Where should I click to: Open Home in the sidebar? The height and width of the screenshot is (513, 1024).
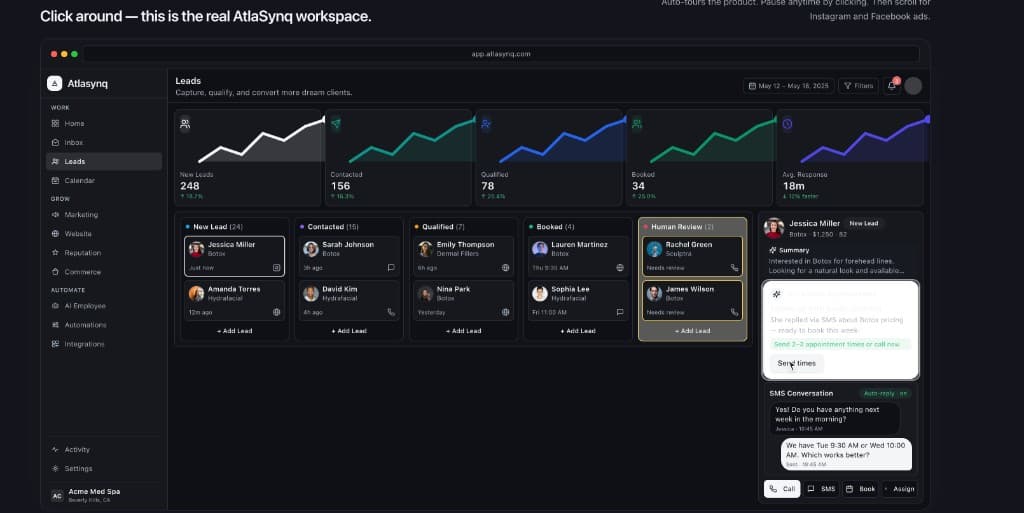coord(104,123)
